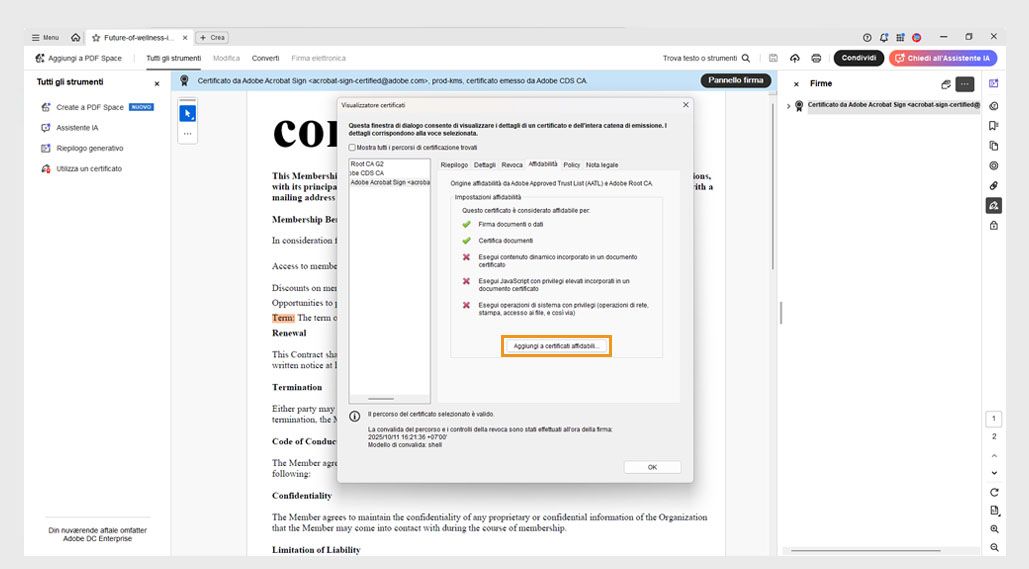1029x569 pixels.
Task: Select the Affidabilità tab
Action: click(x=543, y=164)
